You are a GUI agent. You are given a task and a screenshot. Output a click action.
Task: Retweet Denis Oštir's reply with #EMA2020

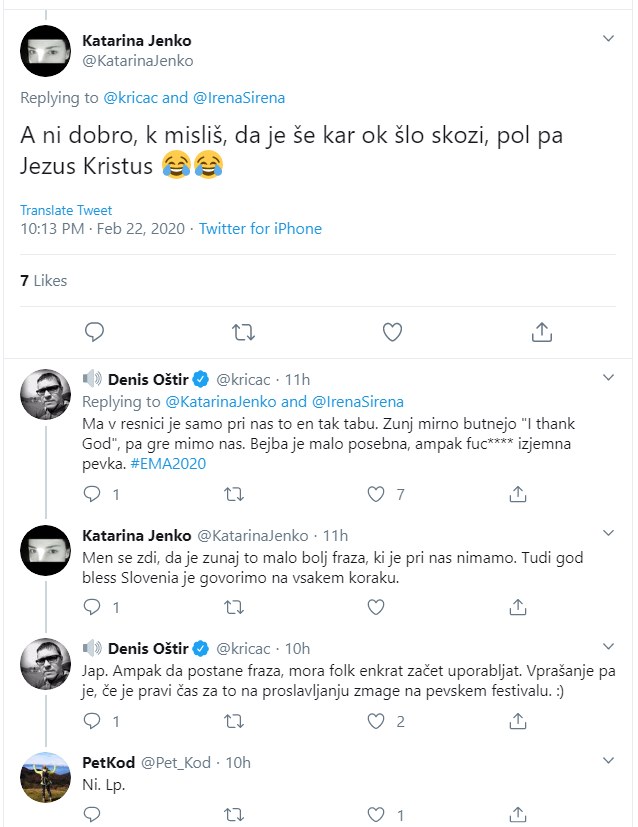coord(233,494)
